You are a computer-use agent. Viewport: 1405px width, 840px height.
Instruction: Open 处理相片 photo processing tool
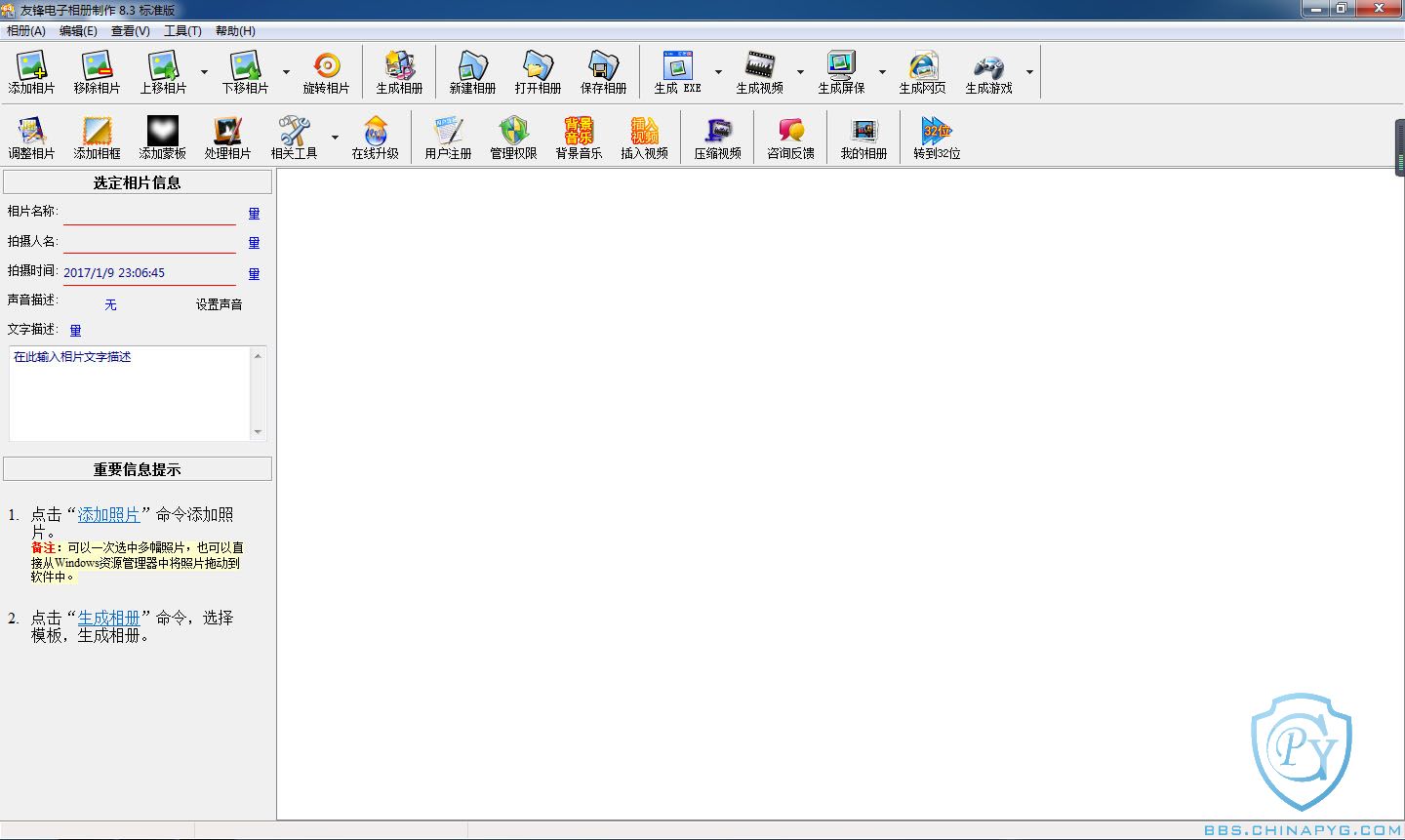click(227, 138)
